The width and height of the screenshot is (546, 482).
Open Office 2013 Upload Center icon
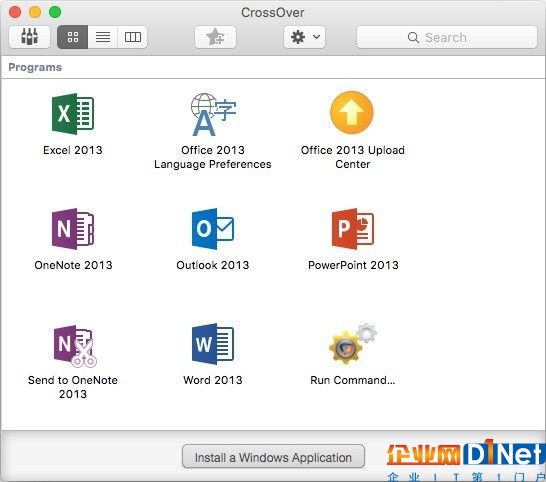pyautogui.click(x=352, y=112)
